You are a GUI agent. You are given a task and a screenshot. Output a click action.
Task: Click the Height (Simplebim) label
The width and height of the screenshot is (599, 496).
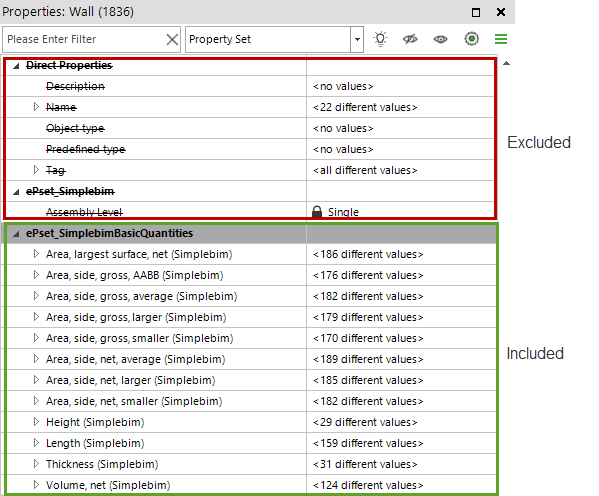click(95, 423)
